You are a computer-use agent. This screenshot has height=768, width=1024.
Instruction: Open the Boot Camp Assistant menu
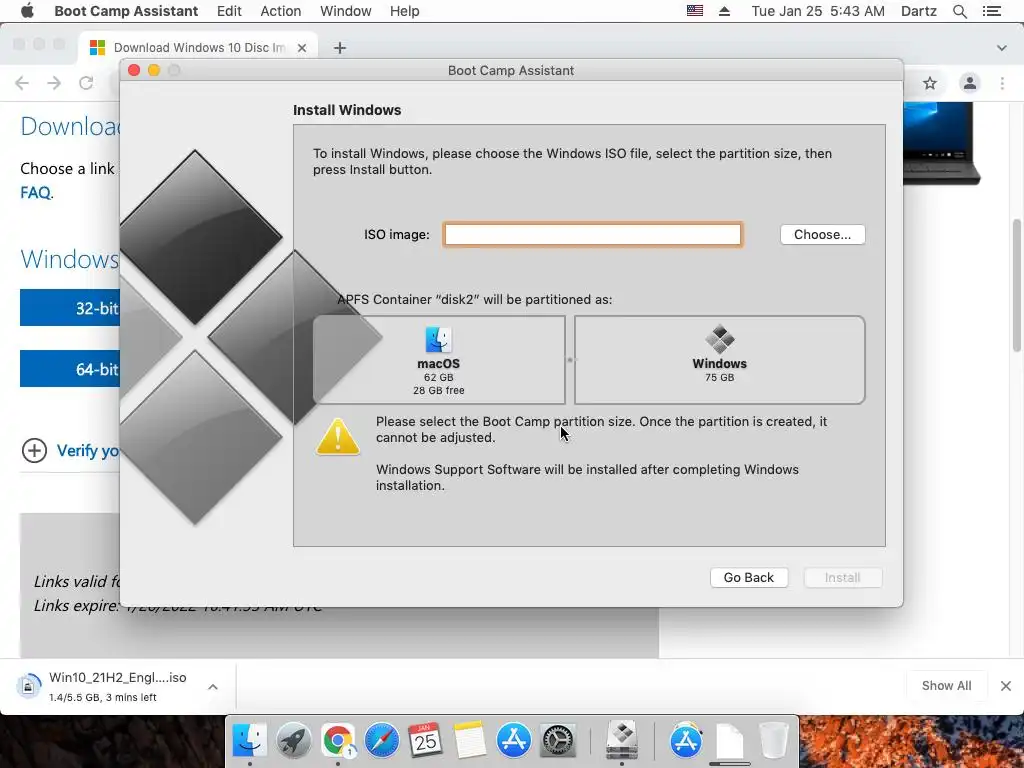click(126, 11)
